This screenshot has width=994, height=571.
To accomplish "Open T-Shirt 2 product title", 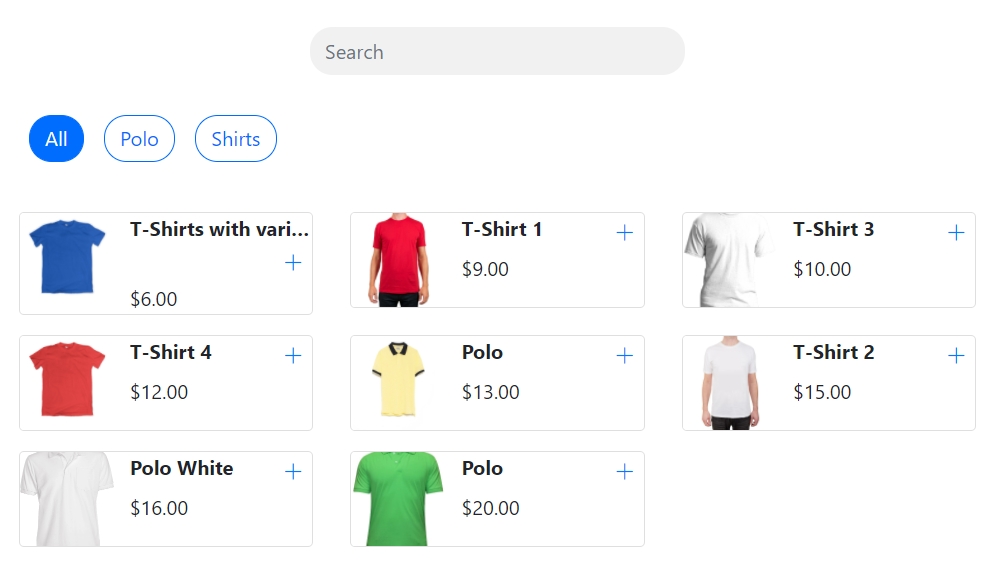I will [x=834, y=352].
